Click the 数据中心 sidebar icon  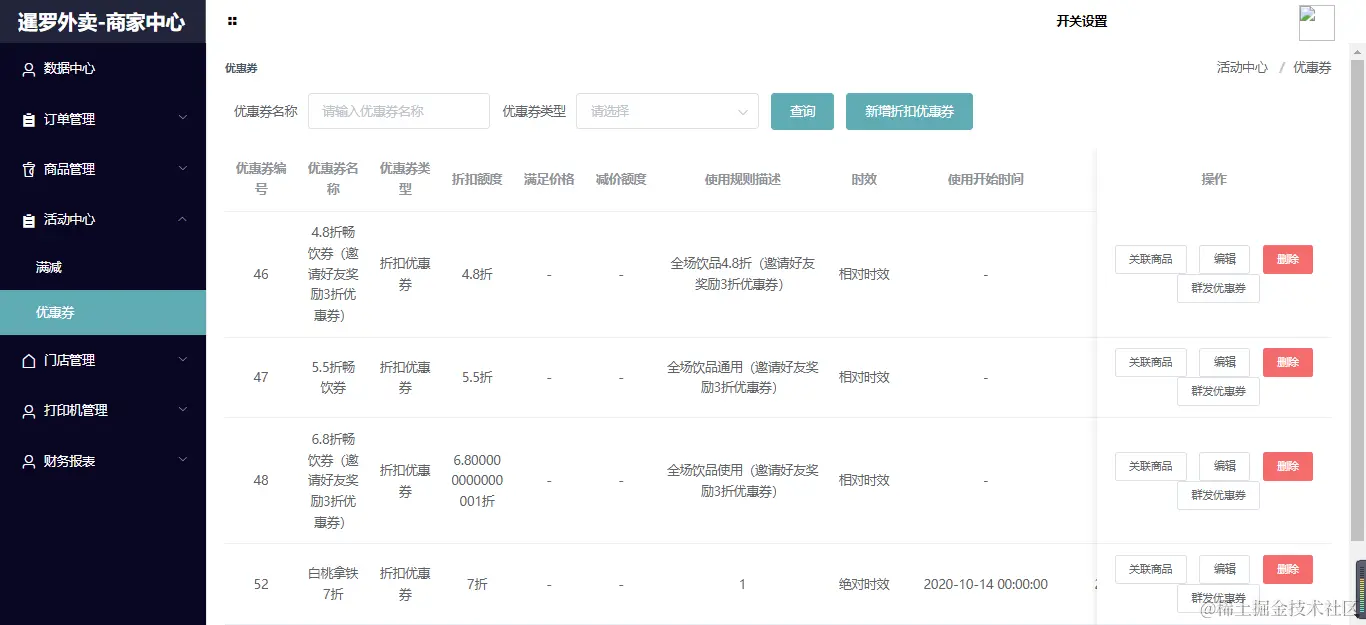click(x=29, y=69)
